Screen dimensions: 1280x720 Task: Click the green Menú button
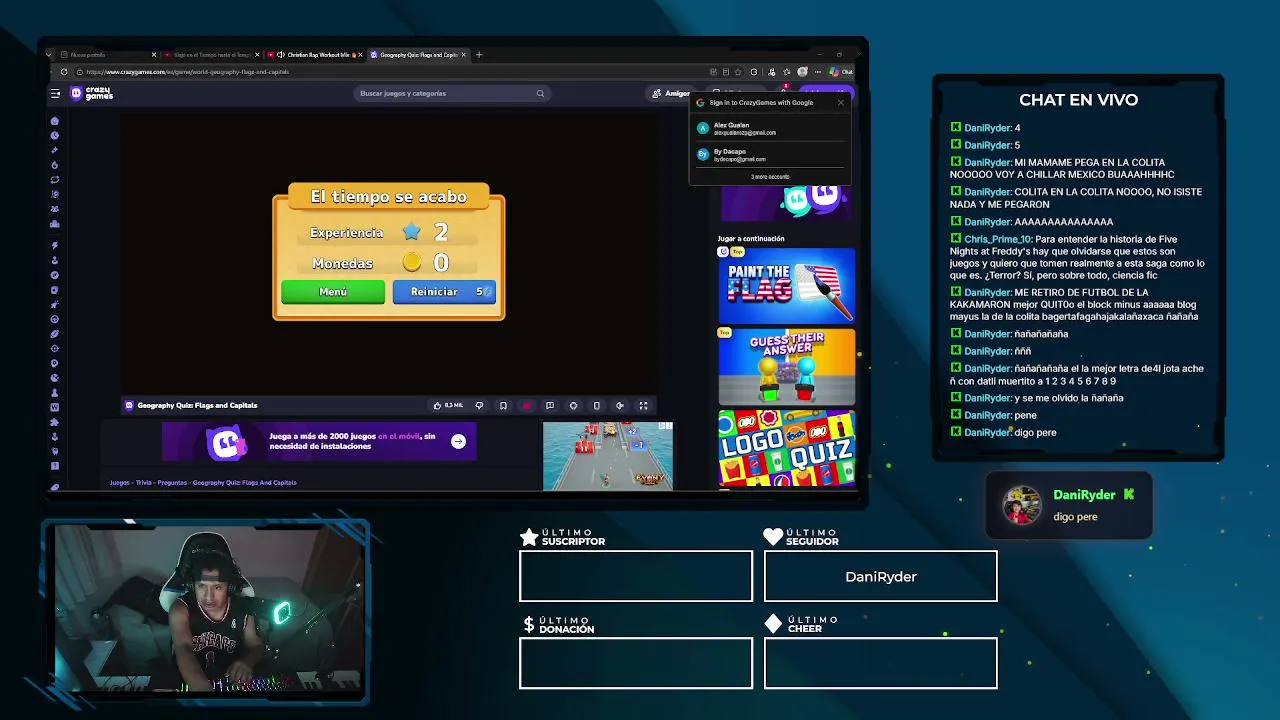[x=333, y=292]
